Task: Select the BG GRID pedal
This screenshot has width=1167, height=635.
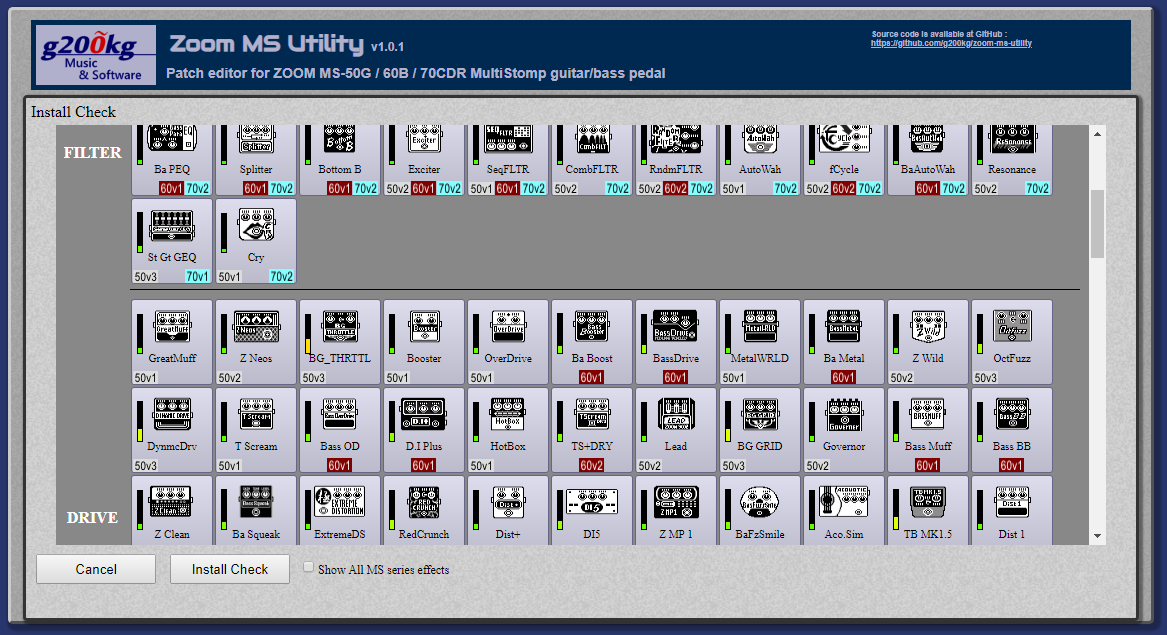Action: [x=761, y=430]
